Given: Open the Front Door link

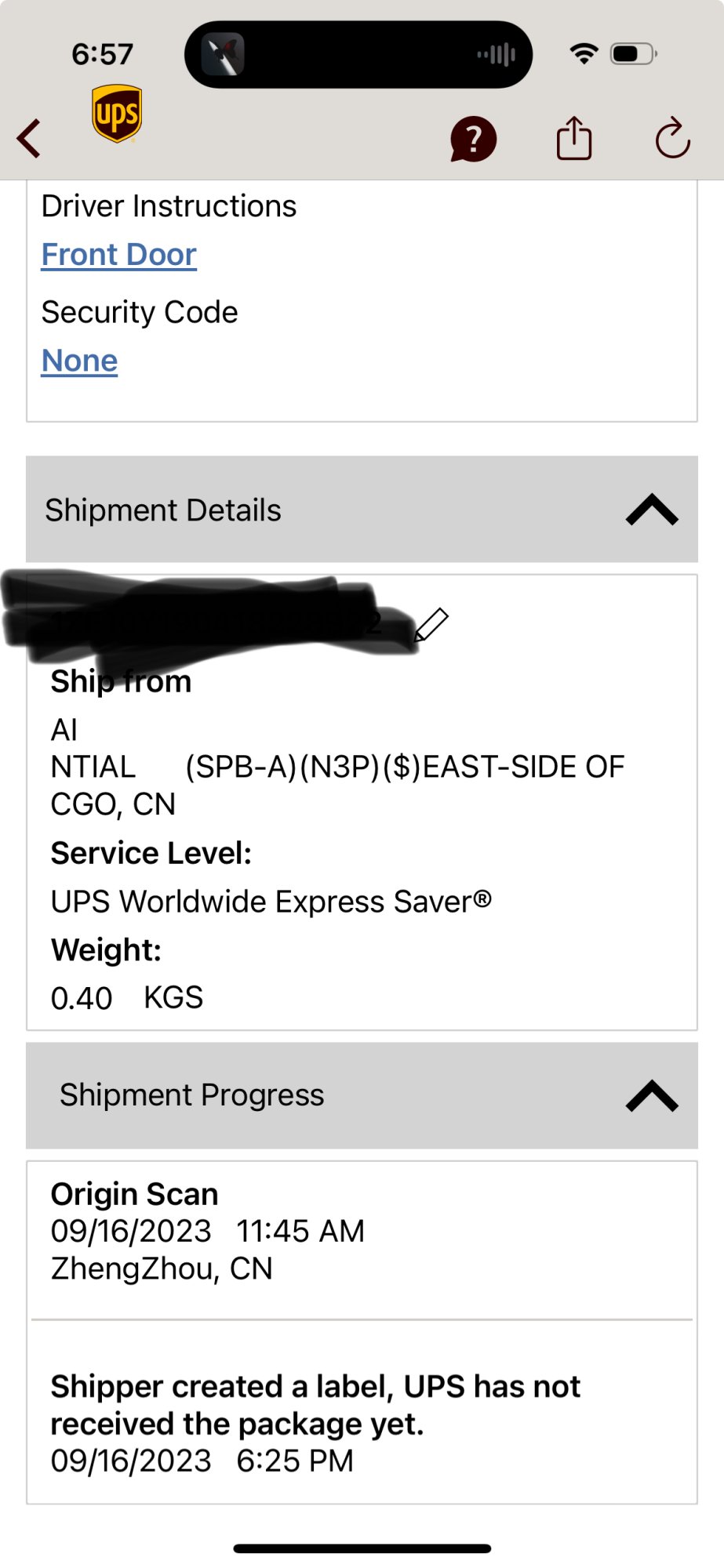Looking at the screenshot, I should pos(119,255).
